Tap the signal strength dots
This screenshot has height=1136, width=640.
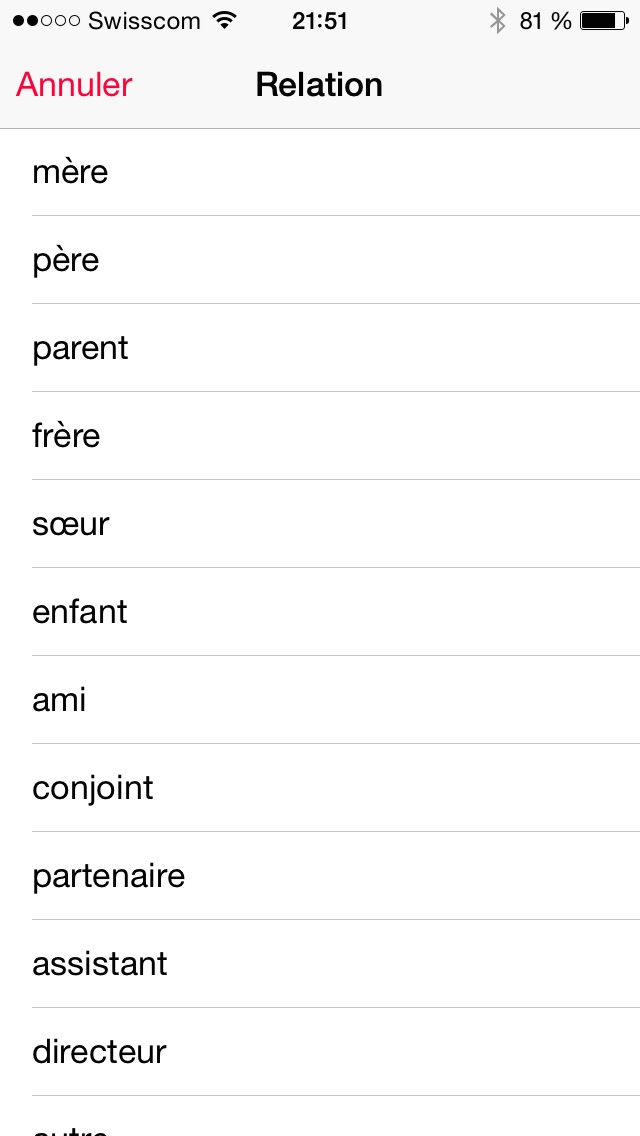45,21
